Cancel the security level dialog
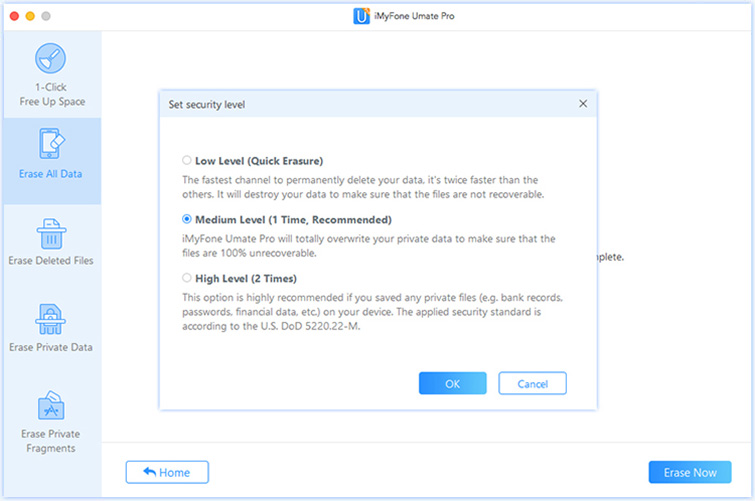This screenshot has height=501, width=755. click(x=533, y=383)
